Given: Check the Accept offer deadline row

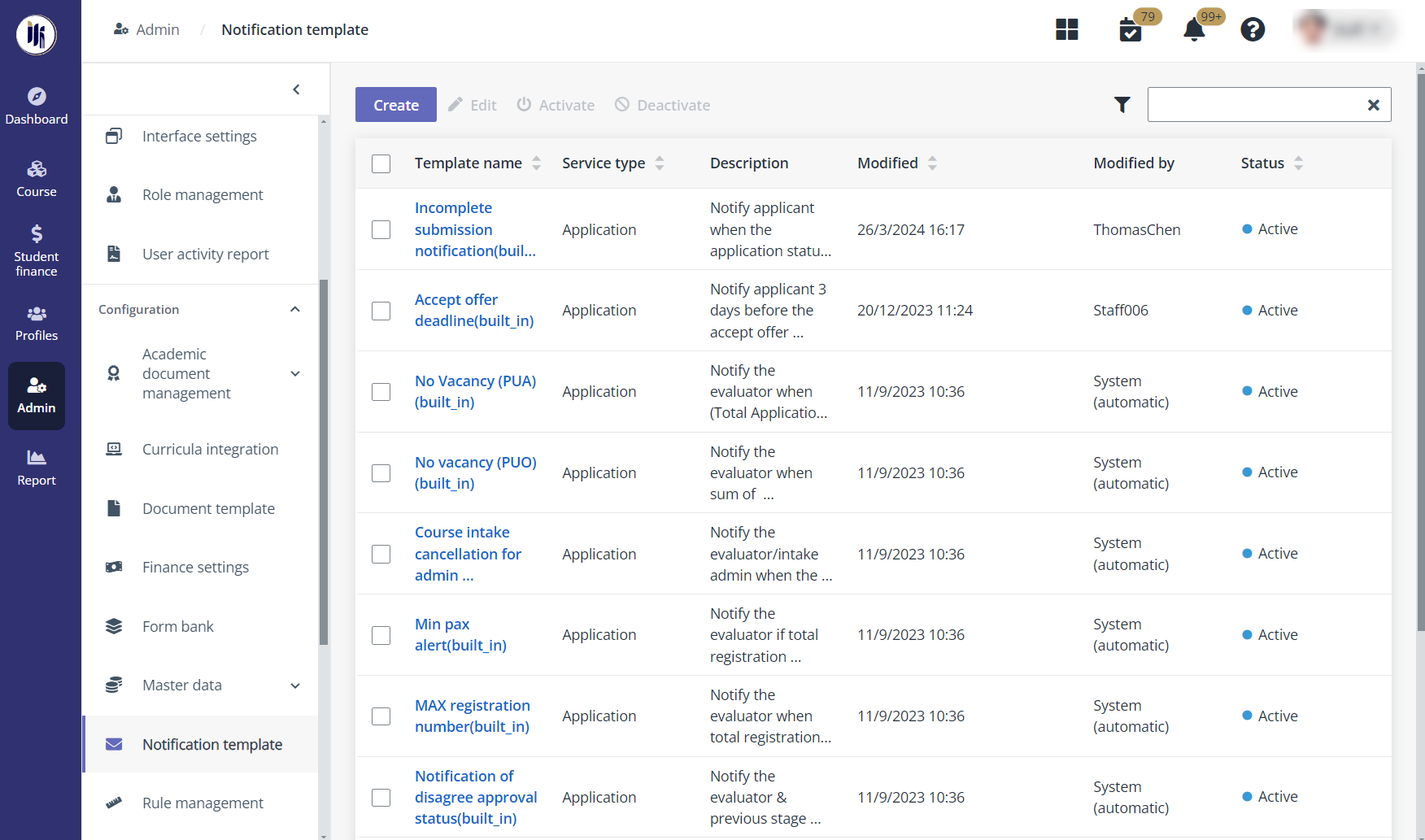Looking at the screenshot, I should click(381, 311).
